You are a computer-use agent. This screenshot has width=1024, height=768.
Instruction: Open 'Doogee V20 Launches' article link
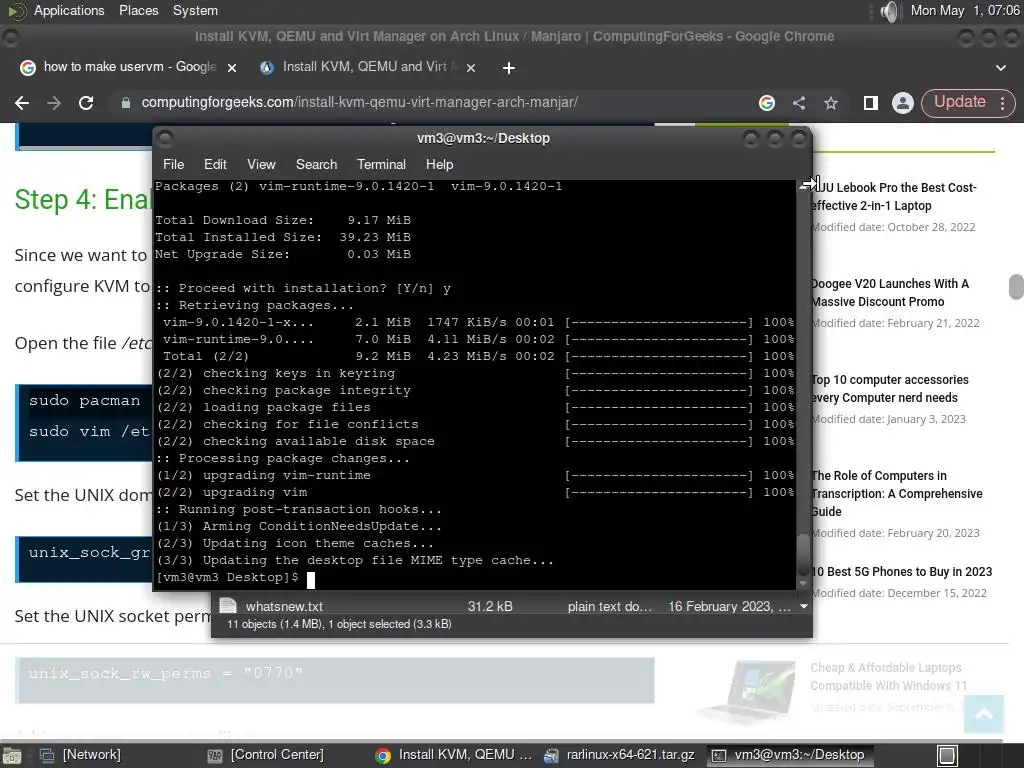(x=889, y=293)
